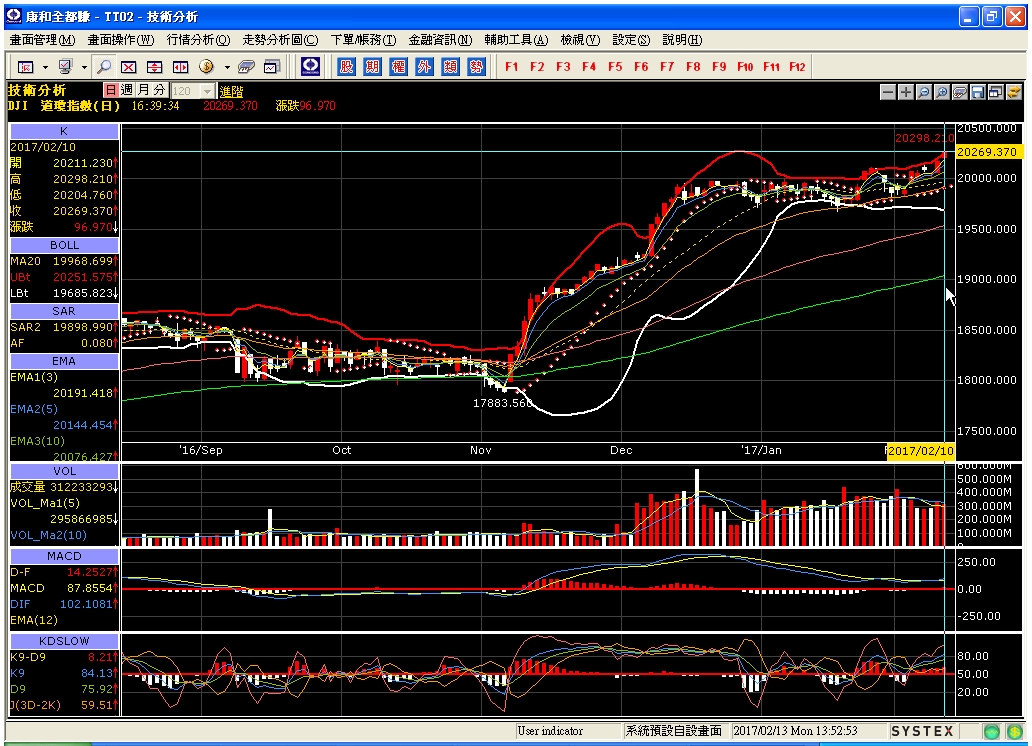Click the F8 shortcut button
Screen dimensions: 1032x746
[x=693, y=67]
